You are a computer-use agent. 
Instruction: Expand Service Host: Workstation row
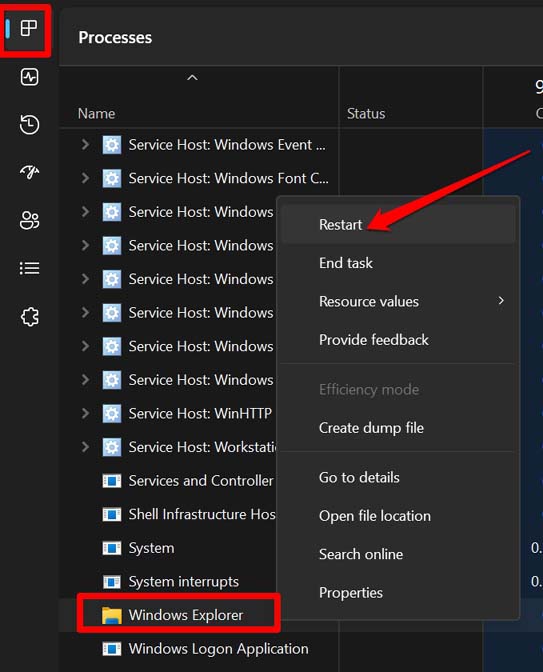[85, 447]
